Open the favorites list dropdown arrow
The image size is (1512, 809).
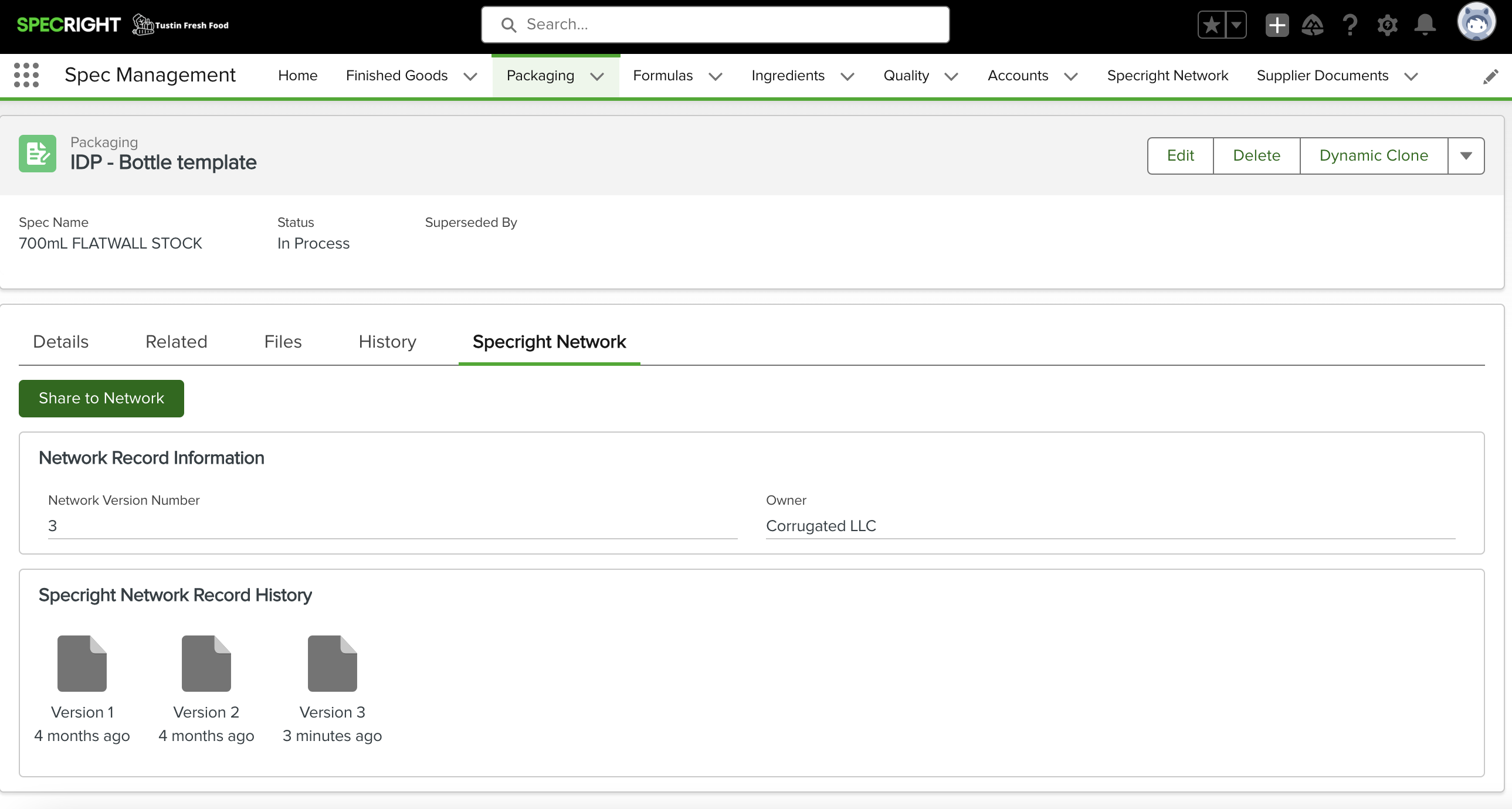pyautogui.click(x=1236, y=25)
